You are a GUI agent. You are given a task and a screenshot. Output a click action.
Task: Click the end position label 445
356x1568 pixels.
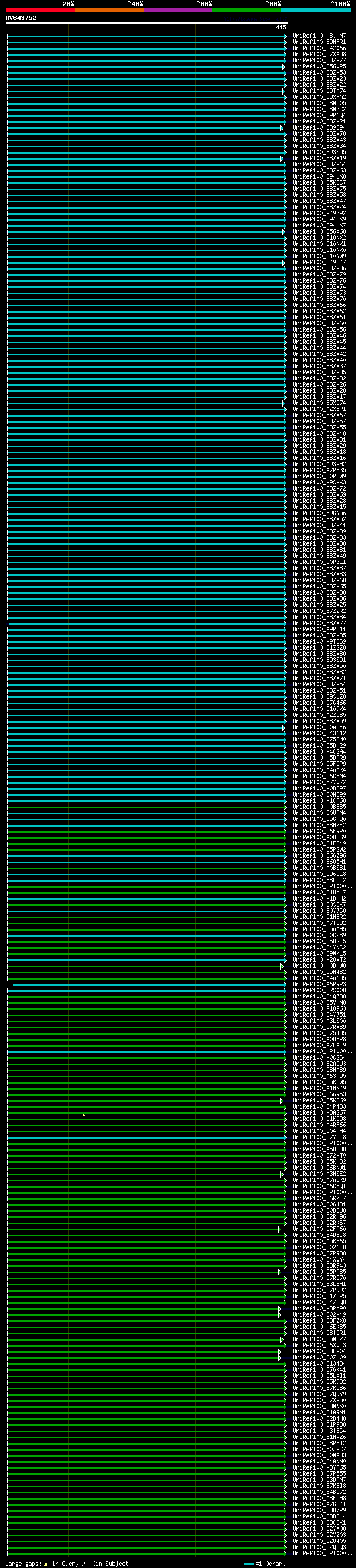tap(280, 27)
